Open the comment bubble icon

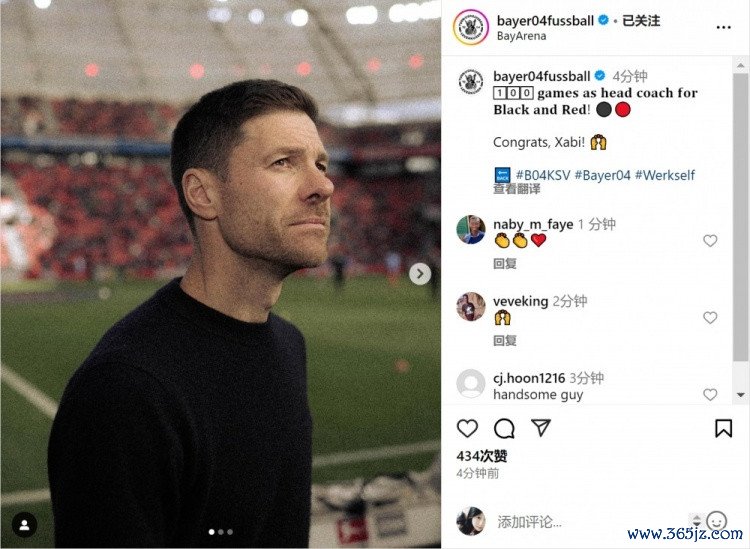[504, 428]
